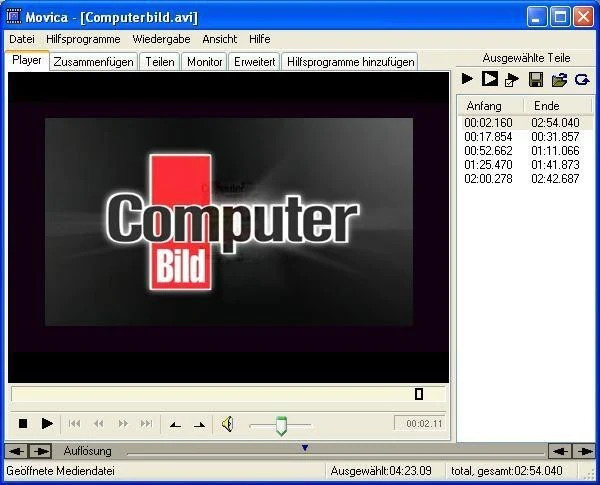Select the row starting at 00:17.854
The width and height of the screenshot is (600, 485).
[525, 137]
